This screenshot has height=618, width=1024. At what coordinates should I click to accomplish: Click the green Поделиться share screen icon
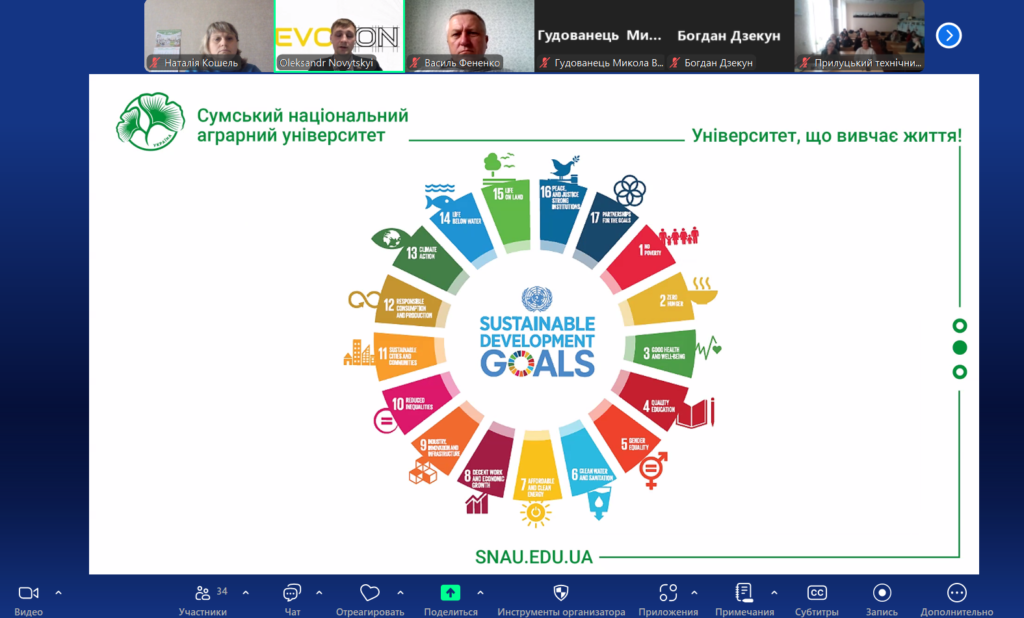450,593
